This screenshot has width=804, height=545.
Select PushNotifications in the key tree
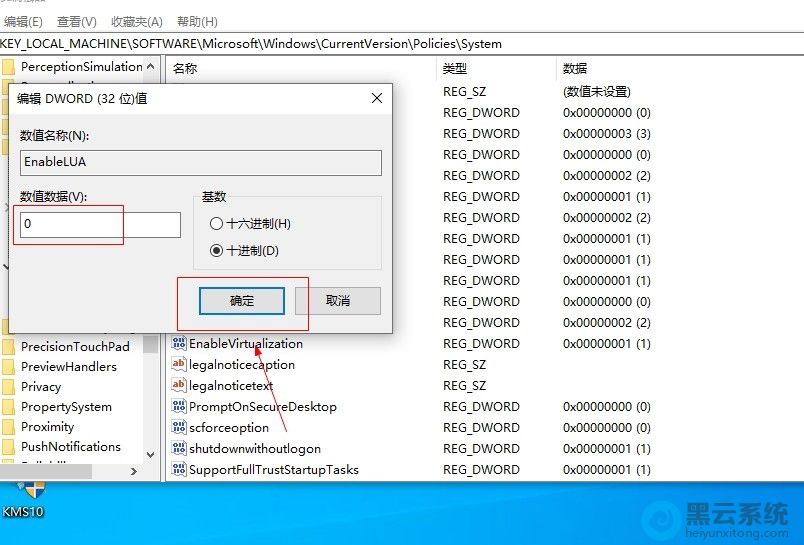71,447
